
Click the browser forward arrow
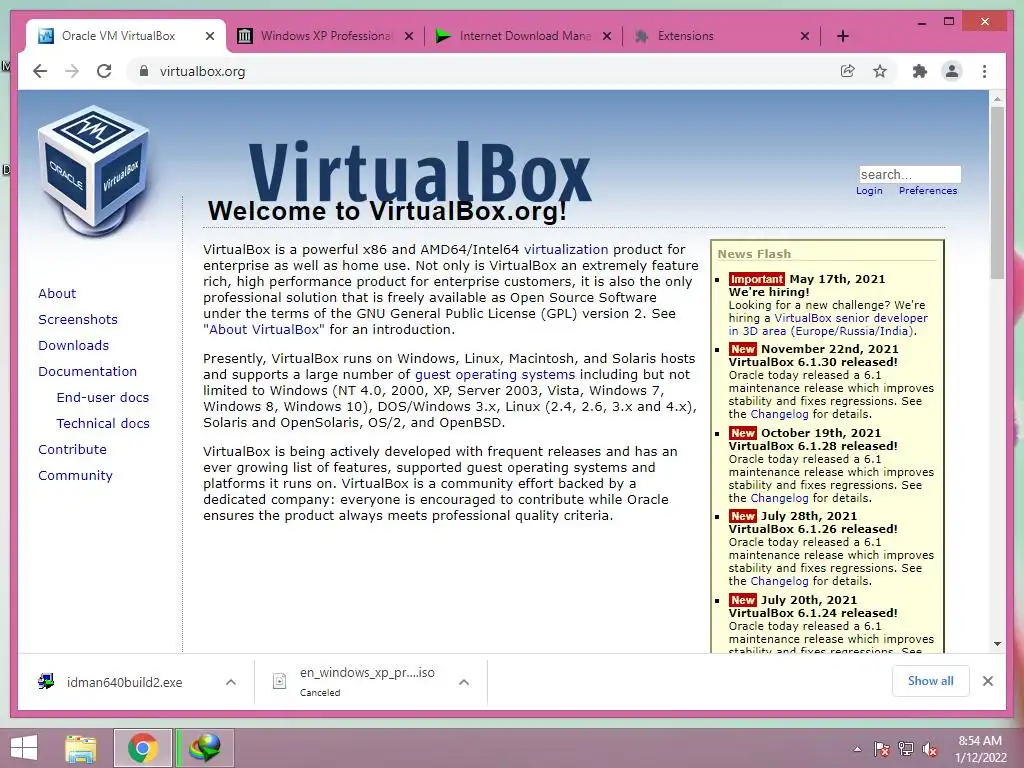[x=72, y=71]
